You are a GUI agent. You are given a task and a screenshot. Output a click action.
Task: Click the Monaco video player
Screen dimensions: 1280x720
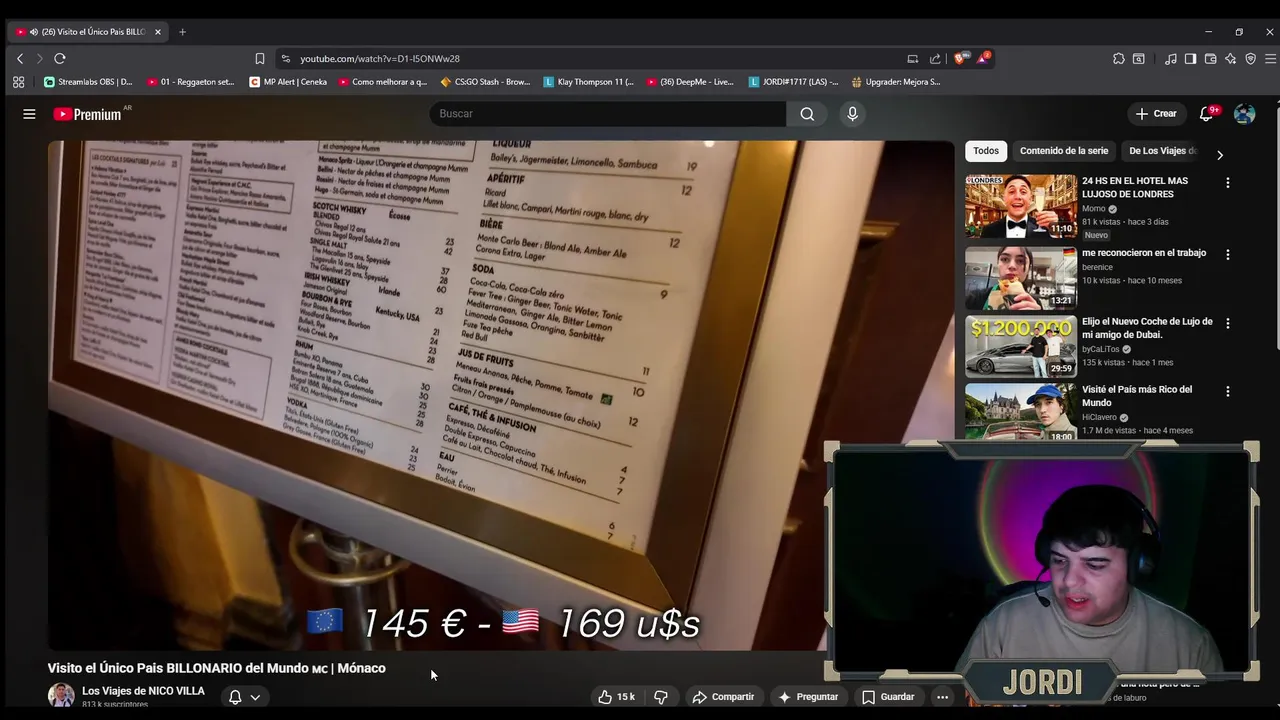[500, 395]
